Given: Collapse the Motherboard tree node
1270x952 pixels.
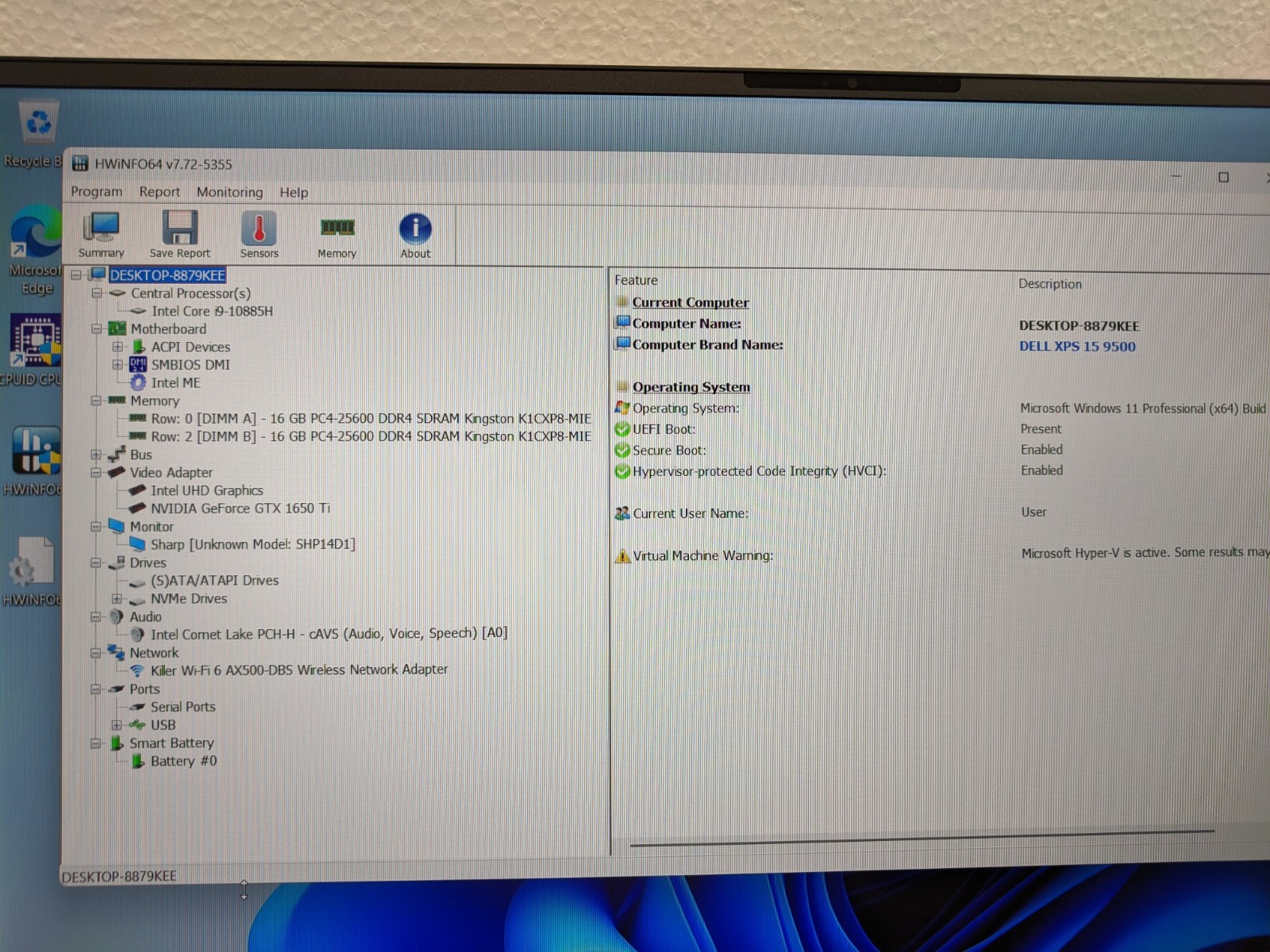Looking at the screenshot, I should (x=96, y=329).
